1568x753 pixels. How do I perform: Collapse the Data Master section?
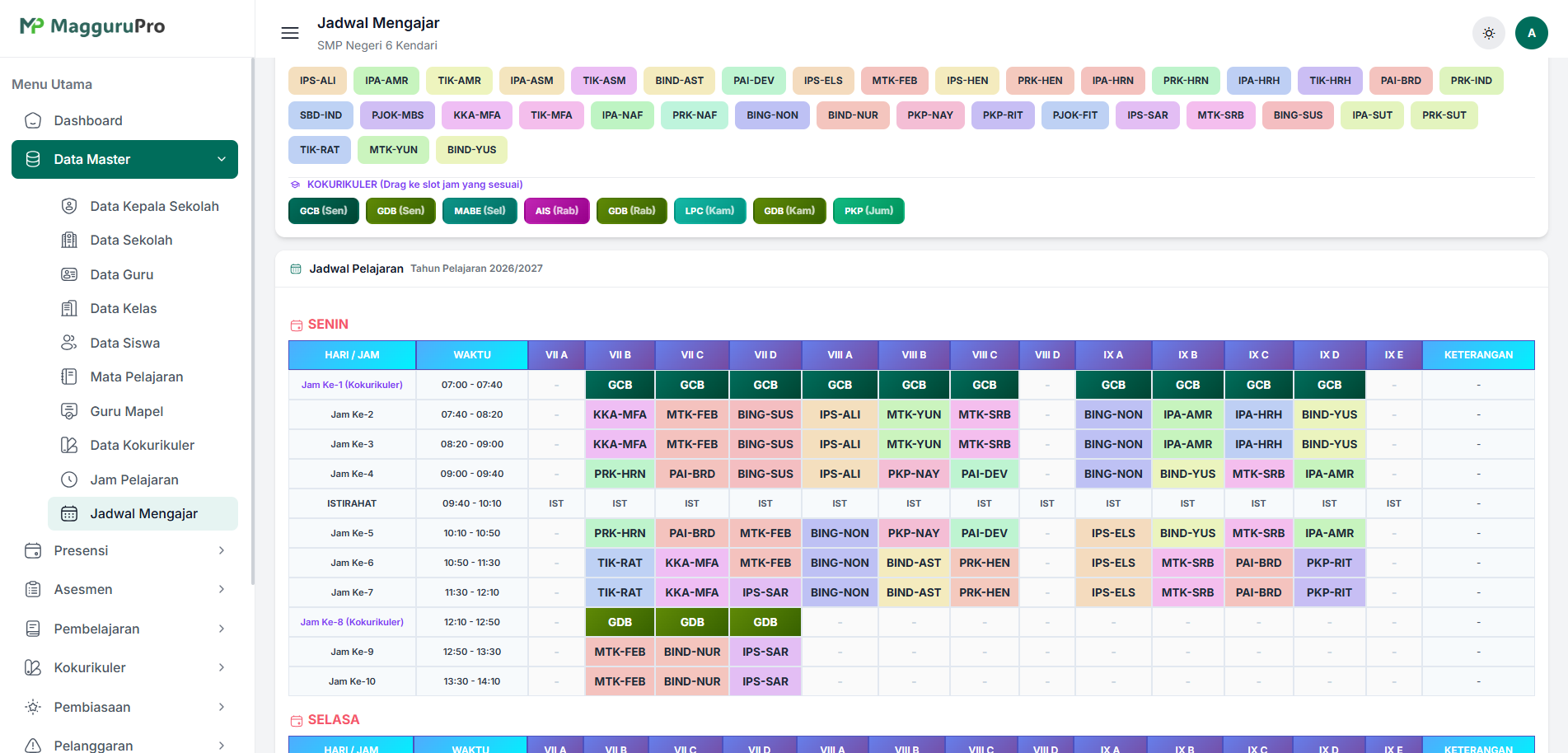(x=124, y=159)
